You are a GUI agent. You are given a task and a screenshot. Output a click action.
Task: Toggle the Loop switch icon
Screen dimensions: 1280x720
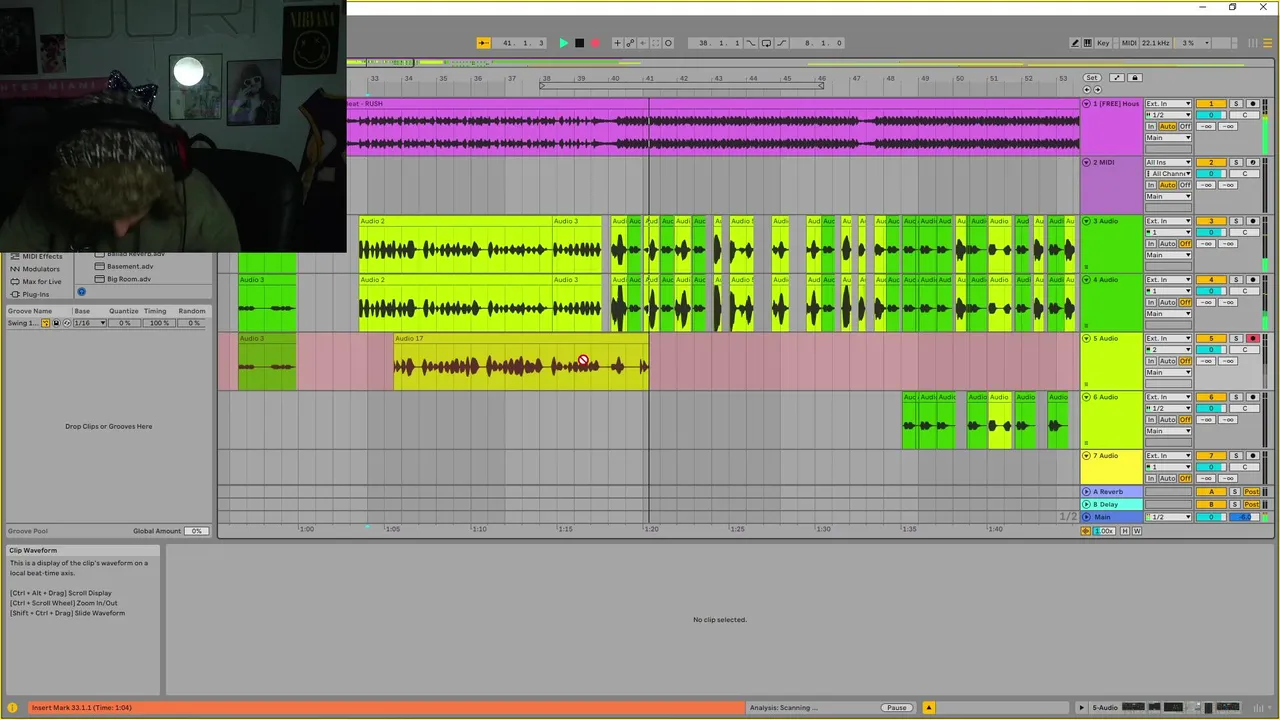click(x=766, y=43)
